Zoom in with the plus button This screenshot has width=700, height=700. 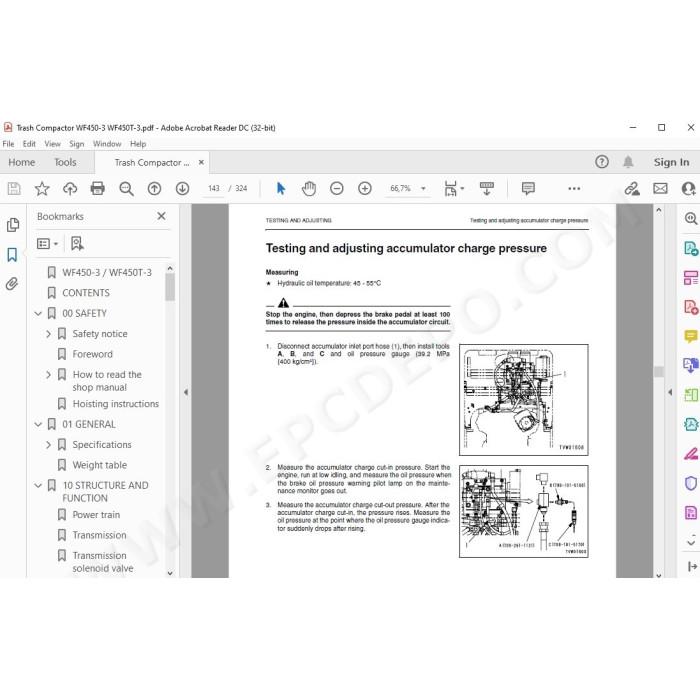365,189
